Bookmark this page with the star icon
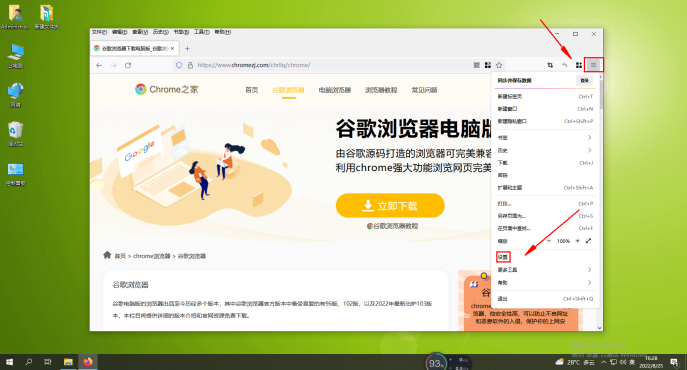Viewport: 687px width, 370px height. click(499, 65)
